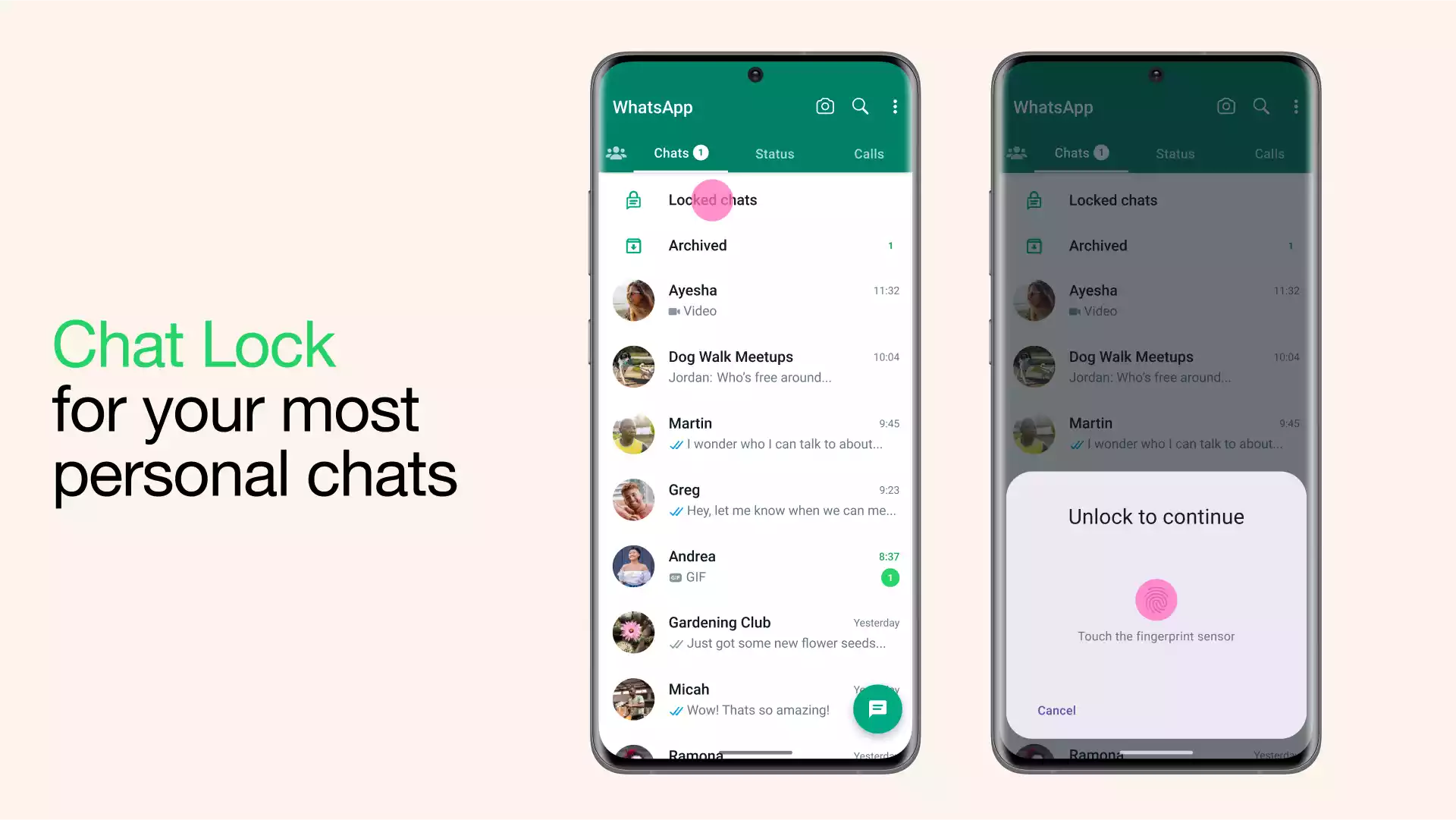
Task: Tap the new chat compose icon
Action: tap(878, 709)
